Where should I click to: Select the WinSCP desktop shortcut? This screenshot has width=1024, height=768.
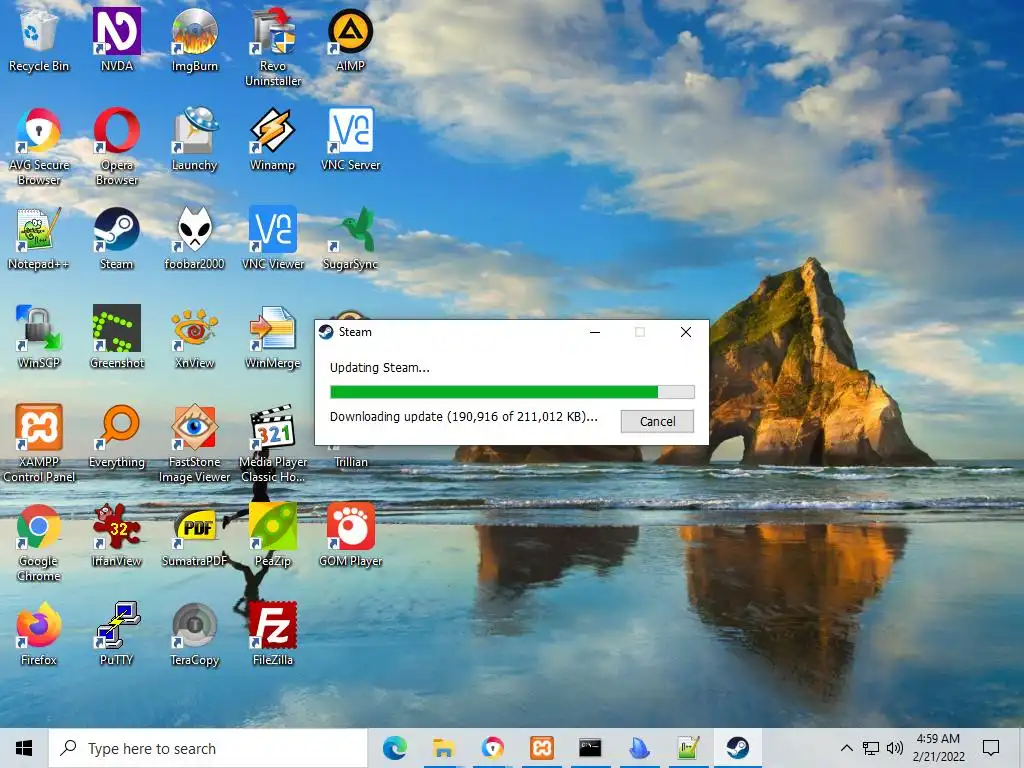coord(39,337)
